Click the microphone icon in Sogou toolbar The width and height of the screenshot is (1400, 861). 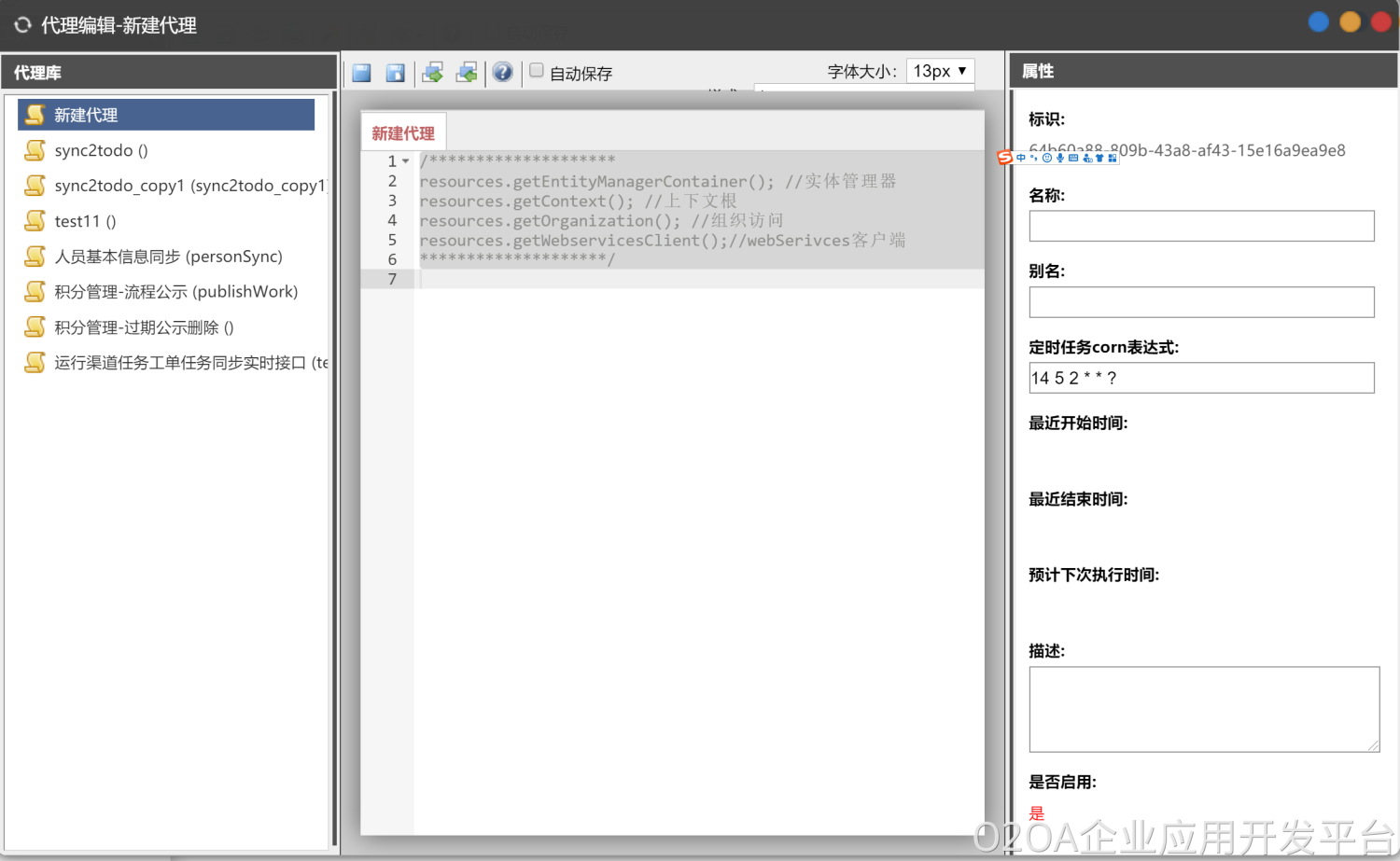click(x=1059, y=158)
